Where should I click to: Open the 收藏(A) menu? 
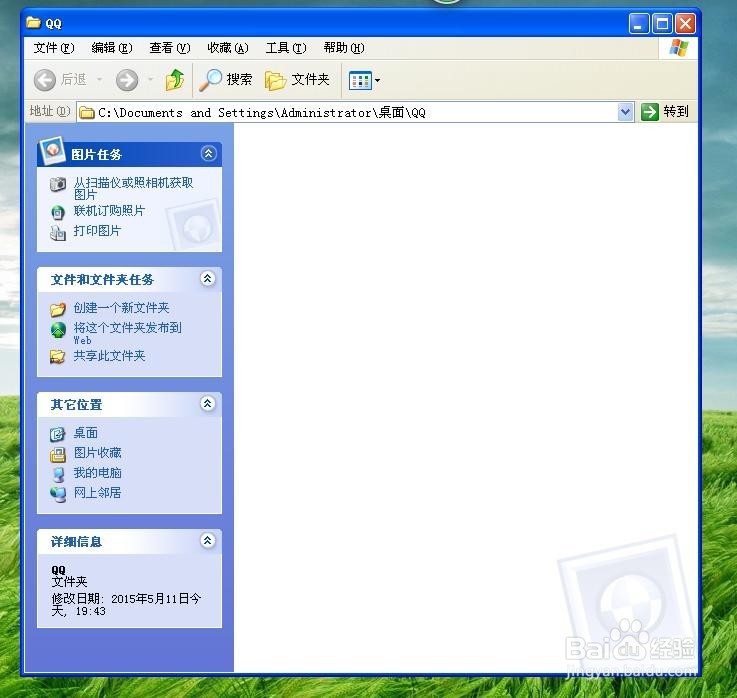(228, 48)
